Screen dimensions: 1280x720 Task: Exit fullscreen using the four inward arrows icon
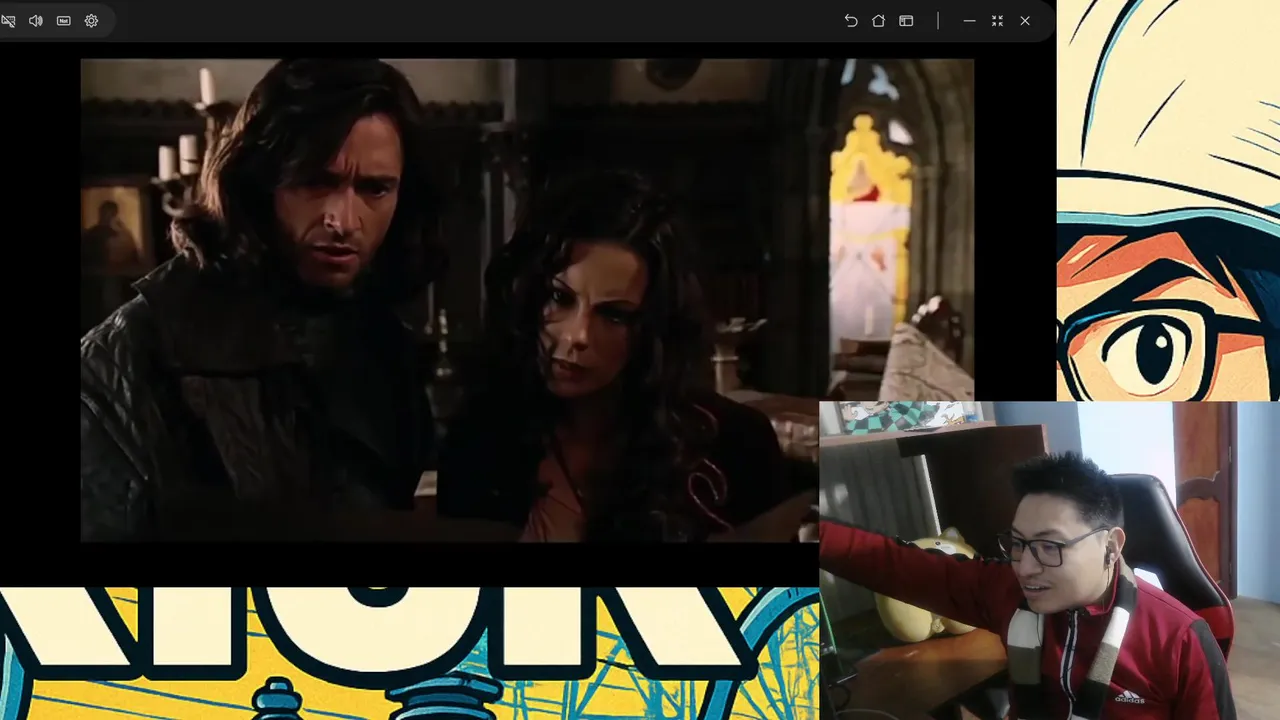[997, 21]
